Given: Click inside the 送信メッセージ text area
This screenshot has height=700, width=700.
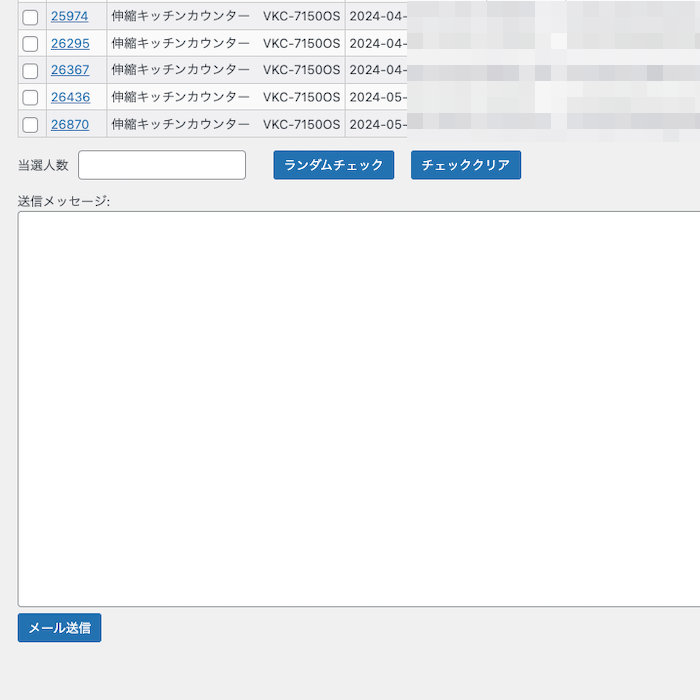Looking at the screenshot, I should (x=360, y=408).
